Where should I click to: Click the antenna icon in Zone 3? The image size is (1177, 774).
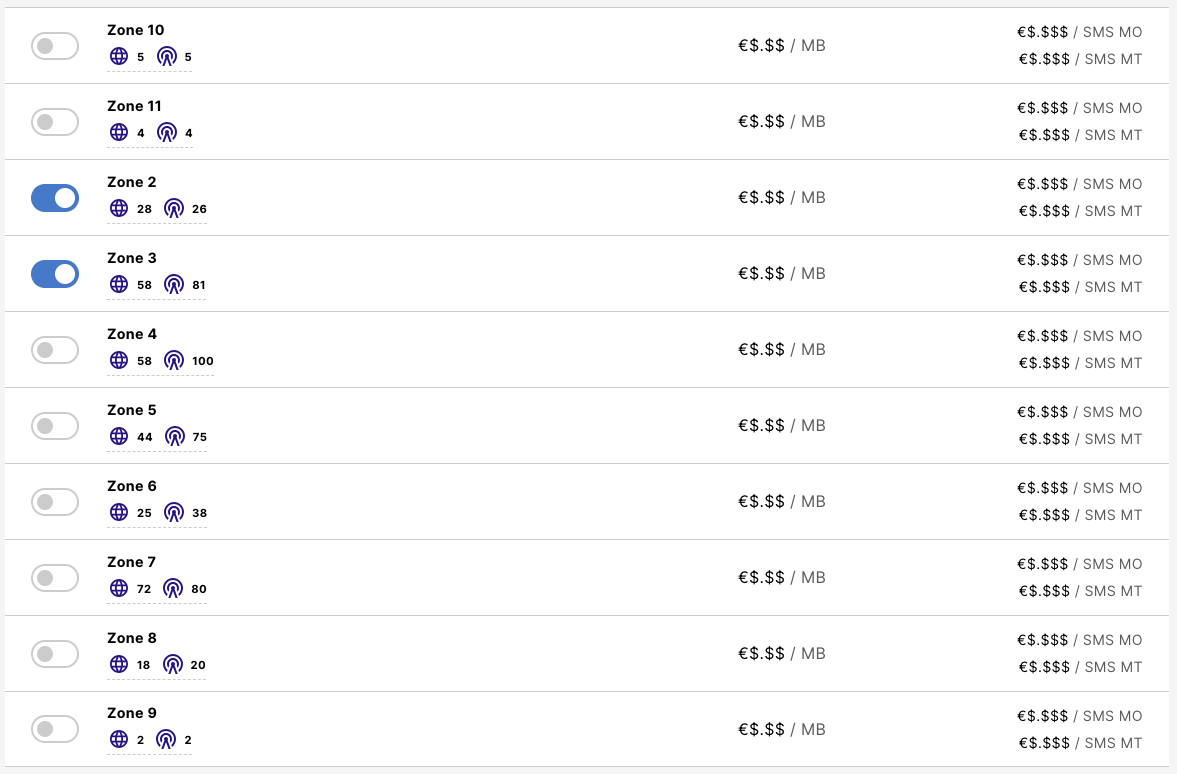point(174,285)
